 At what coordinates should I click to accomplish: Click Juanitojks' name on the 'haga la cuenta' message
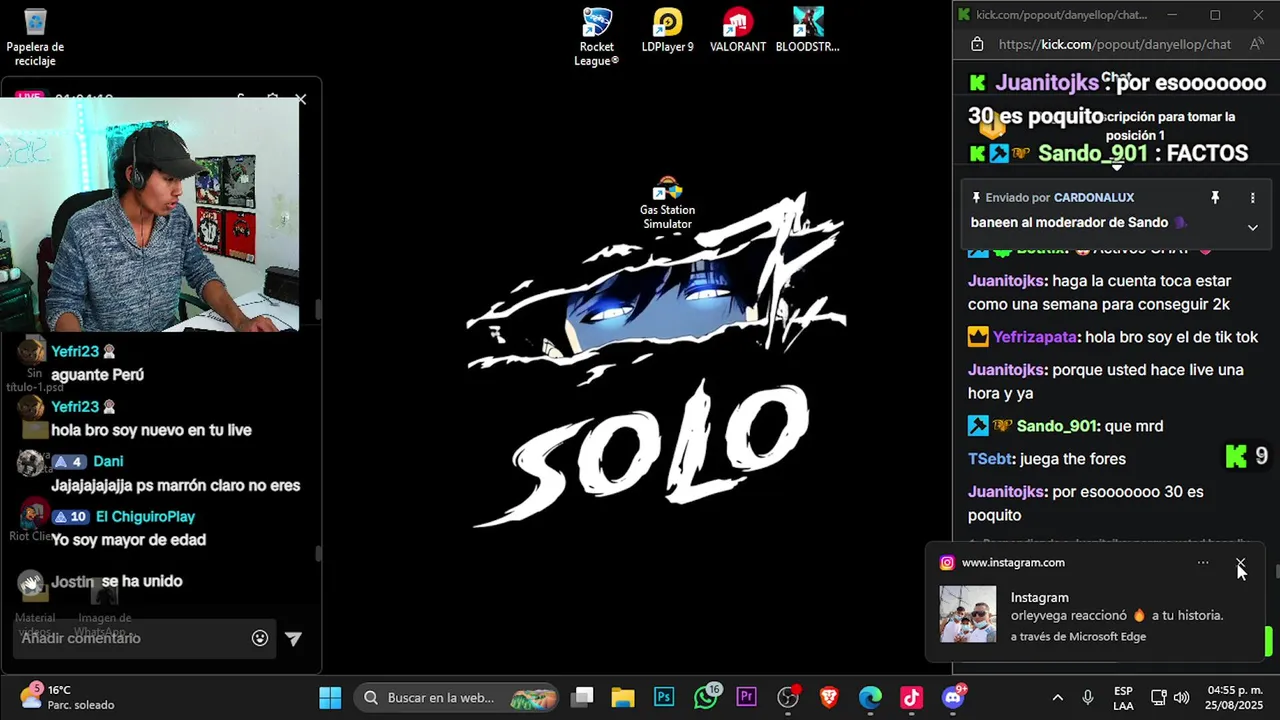point(1007,281)
